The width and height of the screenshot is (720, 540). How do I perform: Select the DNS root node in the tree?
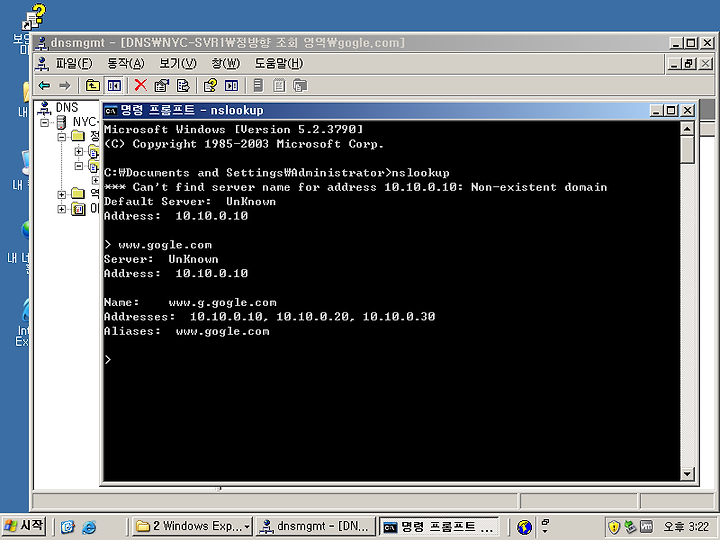pos(67,107)
